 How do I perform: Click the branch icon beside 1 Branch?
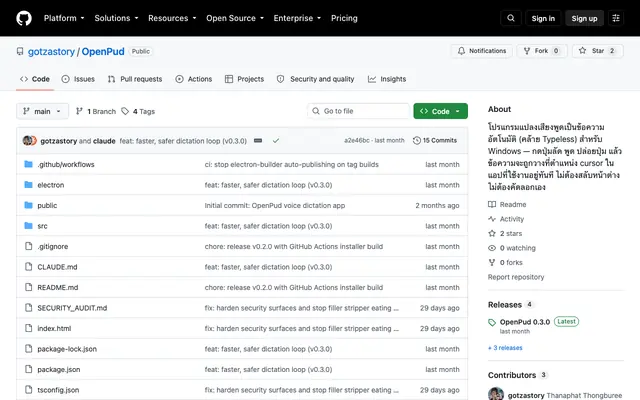point(79,111)
